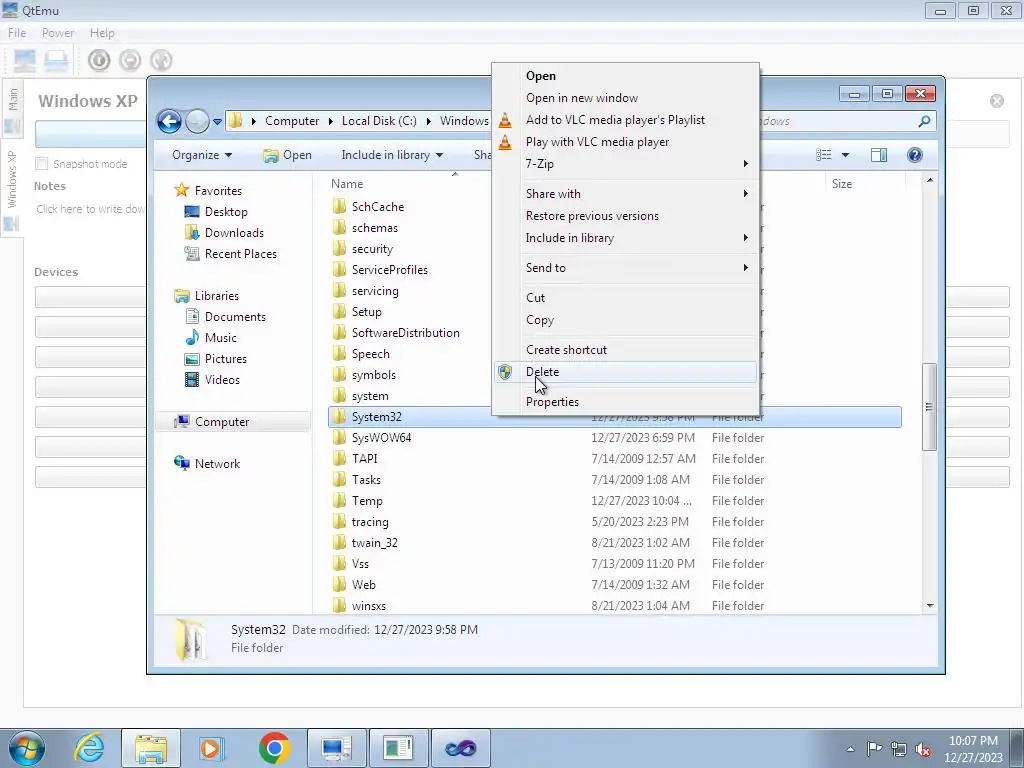Expand context menu Include in library submenu
1024x768 pixels.
point(626,238)
